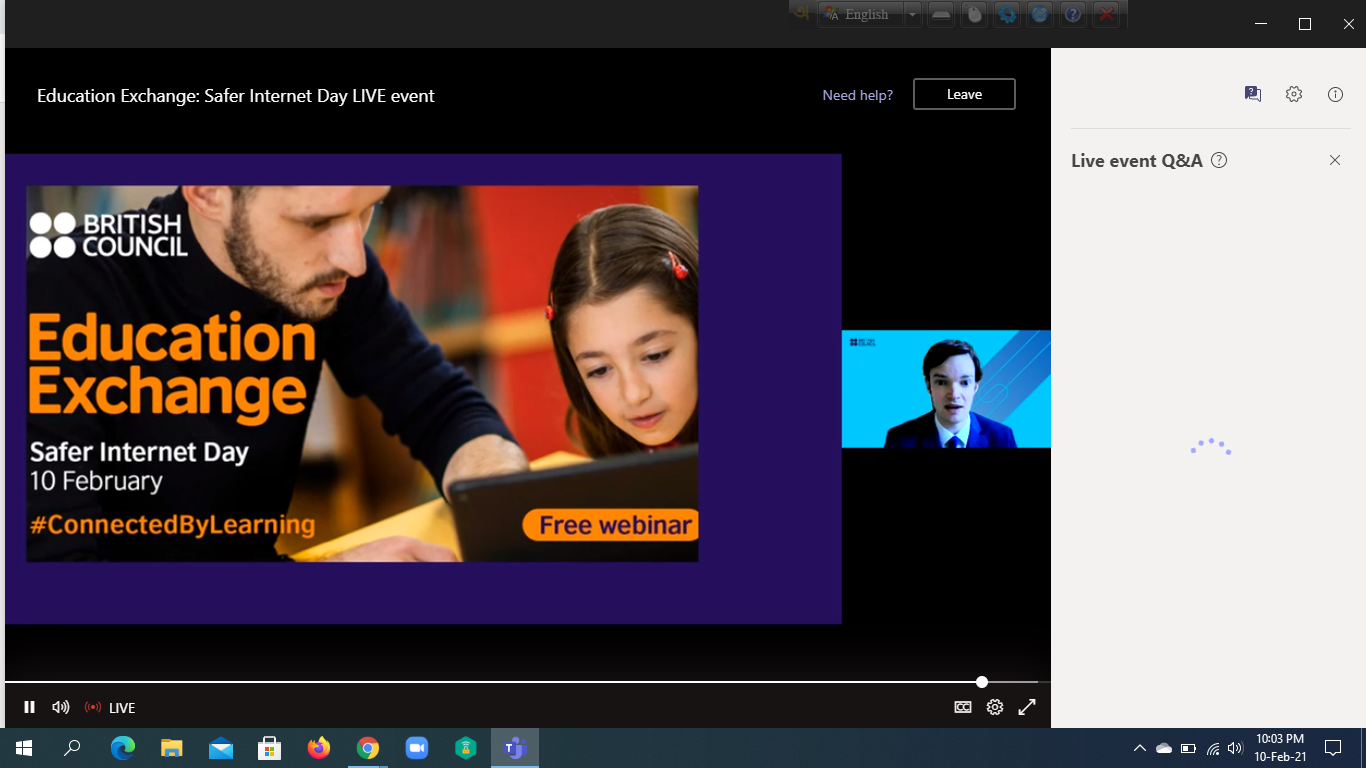Open Teams settings gear icon
The image size is (1366, 768).
(x=1294, y=94)
